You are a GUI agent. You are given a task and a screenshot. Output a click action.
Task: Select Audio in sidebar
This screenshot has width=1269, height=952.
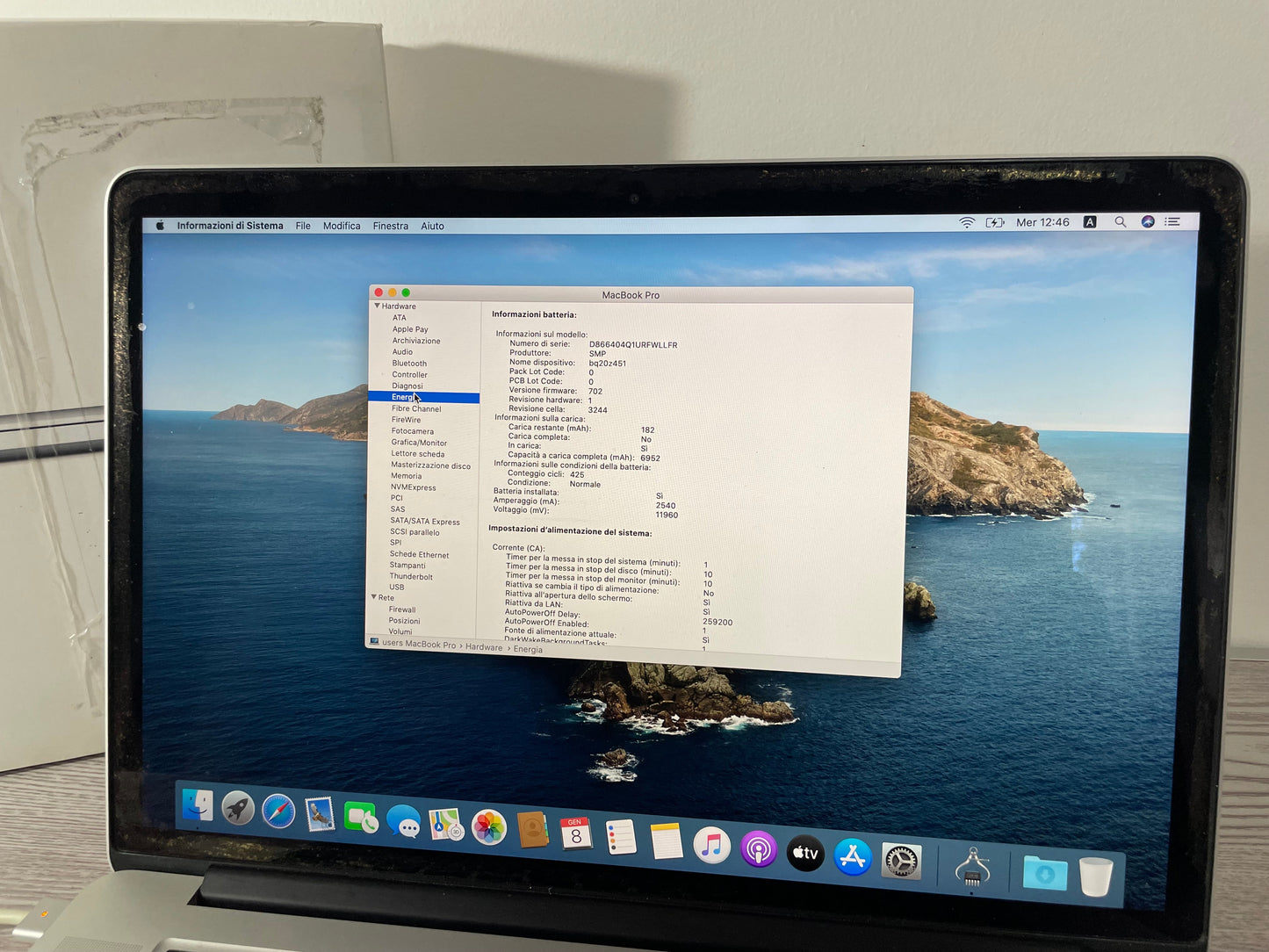tap(402, 352)
